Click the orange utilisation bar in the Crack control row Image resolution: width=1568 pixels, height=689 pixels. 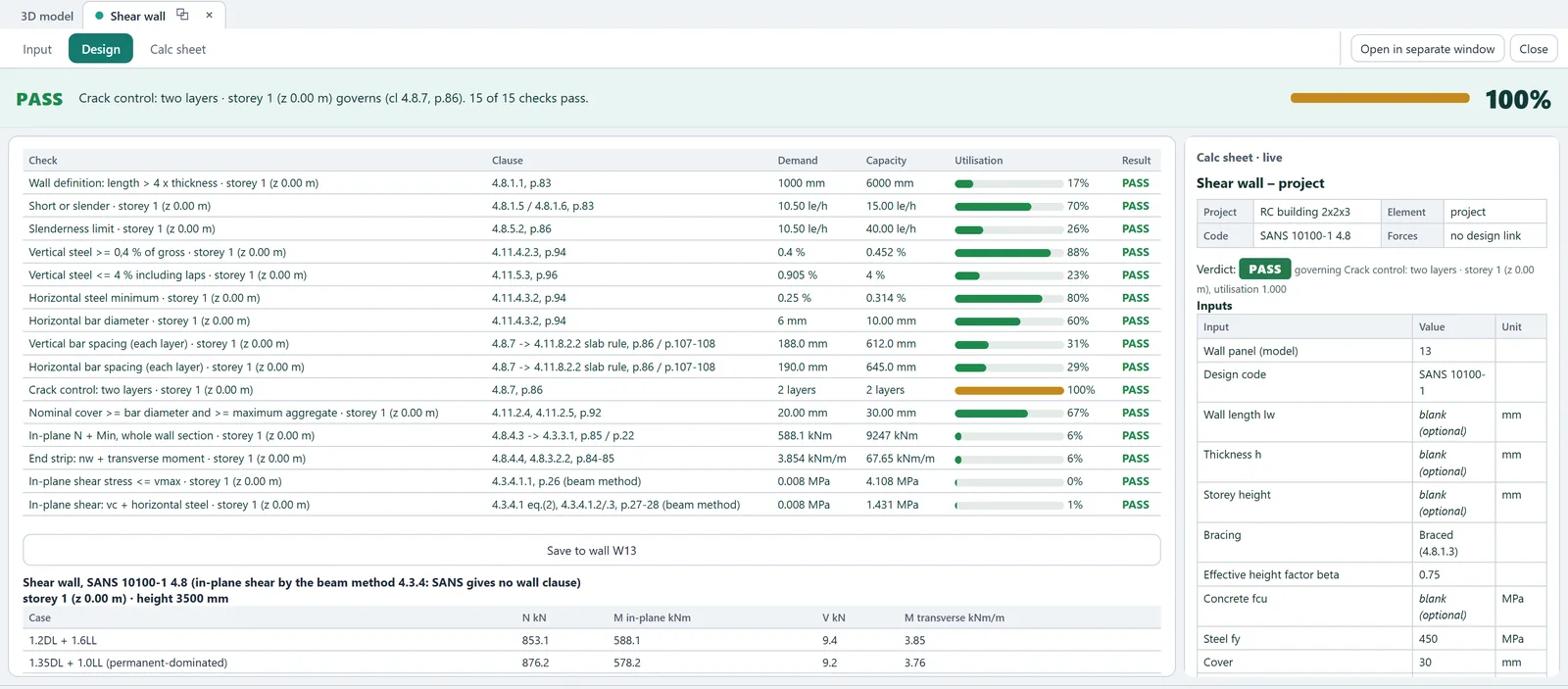tap(1008, 390)
